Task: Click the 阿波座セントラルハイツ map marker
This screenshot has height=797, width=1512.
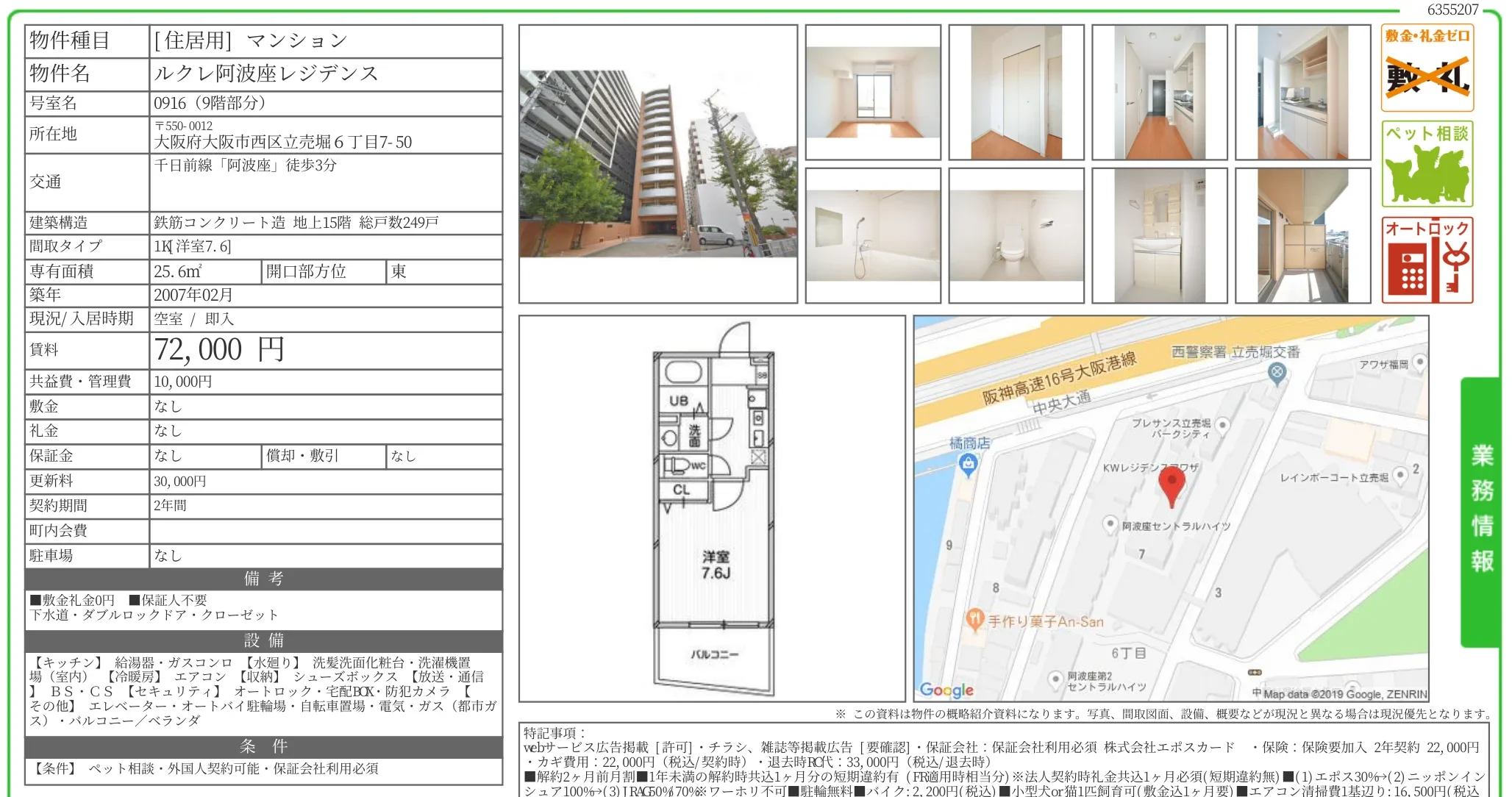Action: coord(1110,524)
